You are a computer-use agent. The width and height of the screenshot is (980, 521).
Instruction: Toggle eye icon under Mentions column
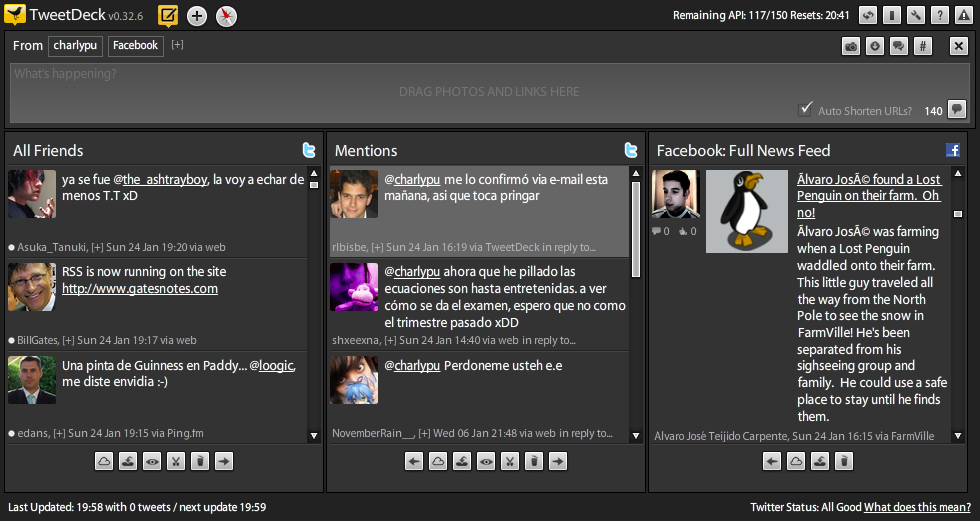point(486,461)
